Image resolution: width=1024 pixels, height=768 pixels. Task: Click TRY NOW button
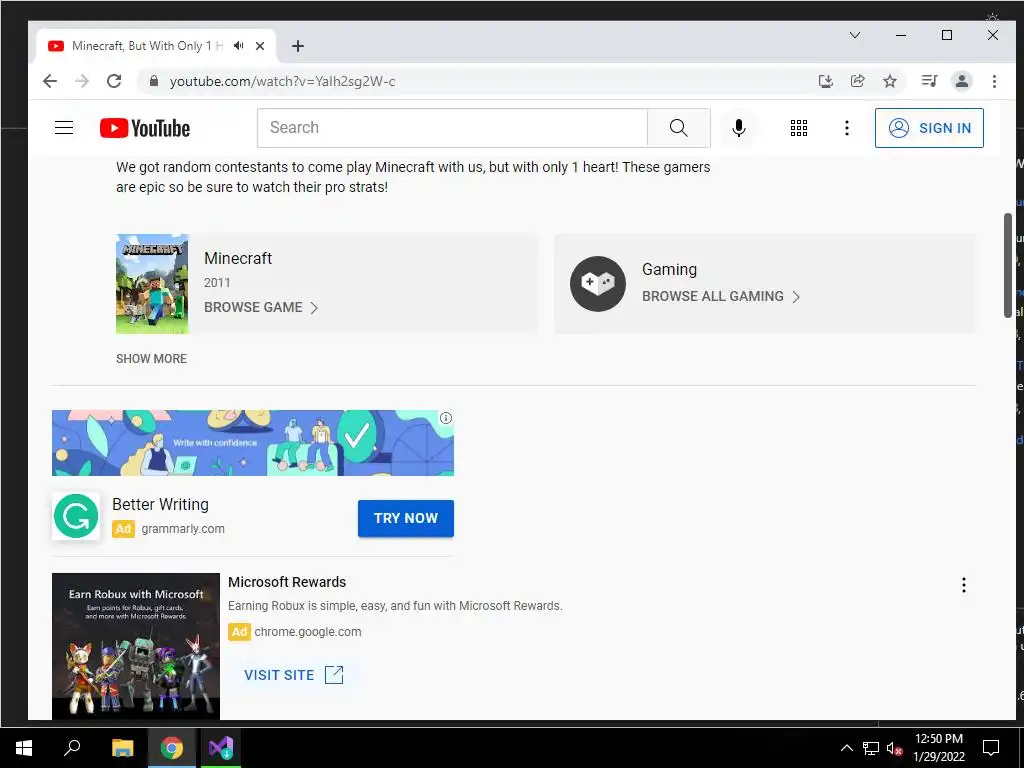pyautogui.click(x=406, y=519)
